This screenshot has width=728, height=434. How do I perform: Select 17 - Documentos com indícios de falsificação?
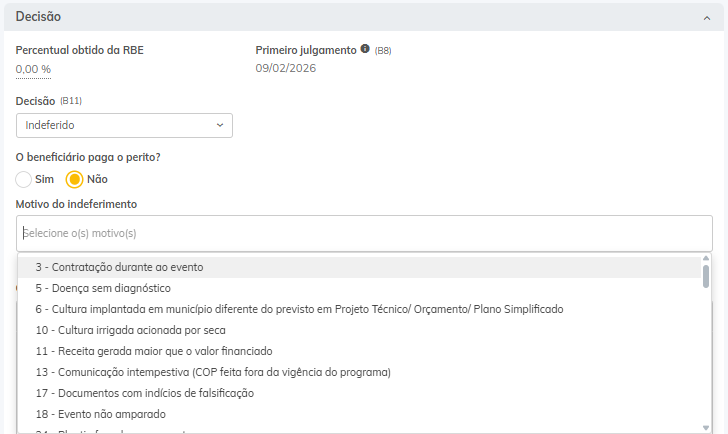144,393
